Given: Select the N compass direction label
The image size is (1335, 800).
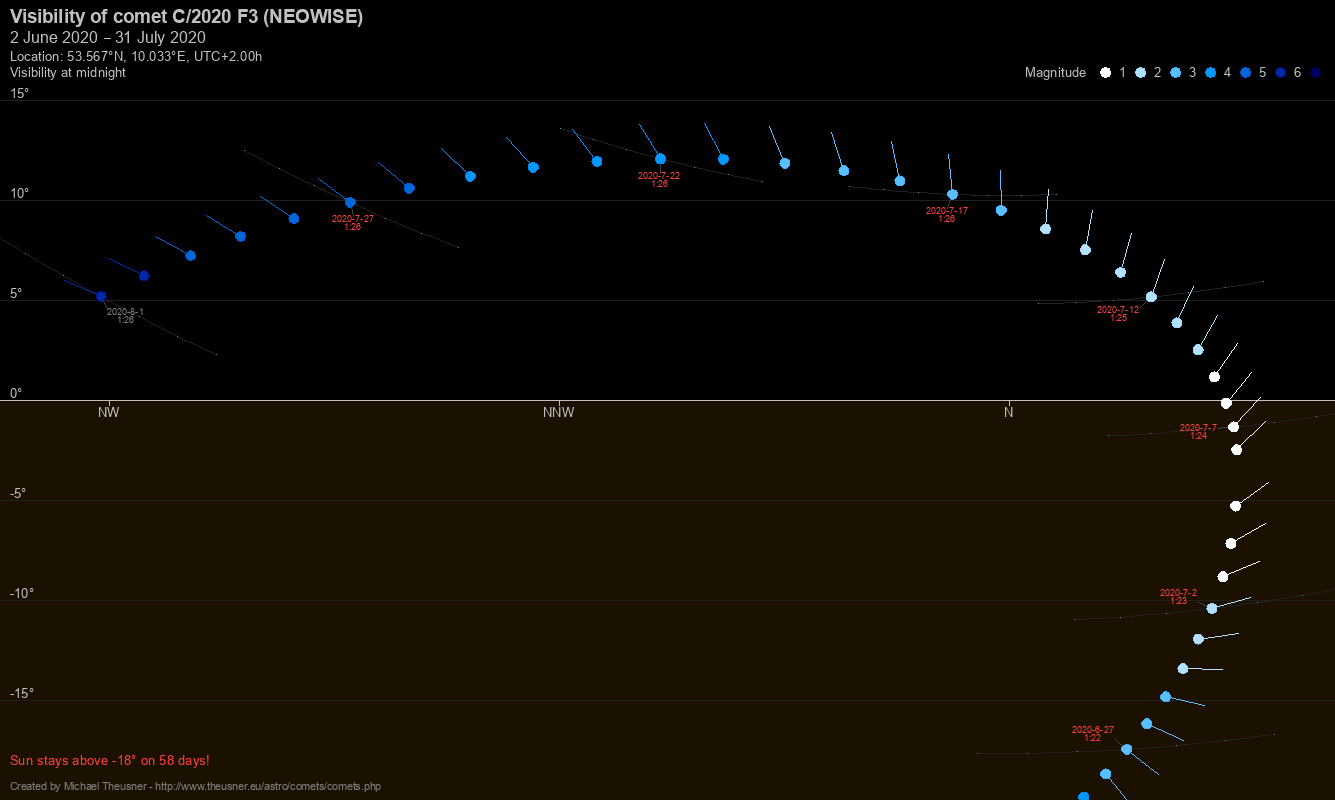Looking at the screenshot, I should (1009, 412).
